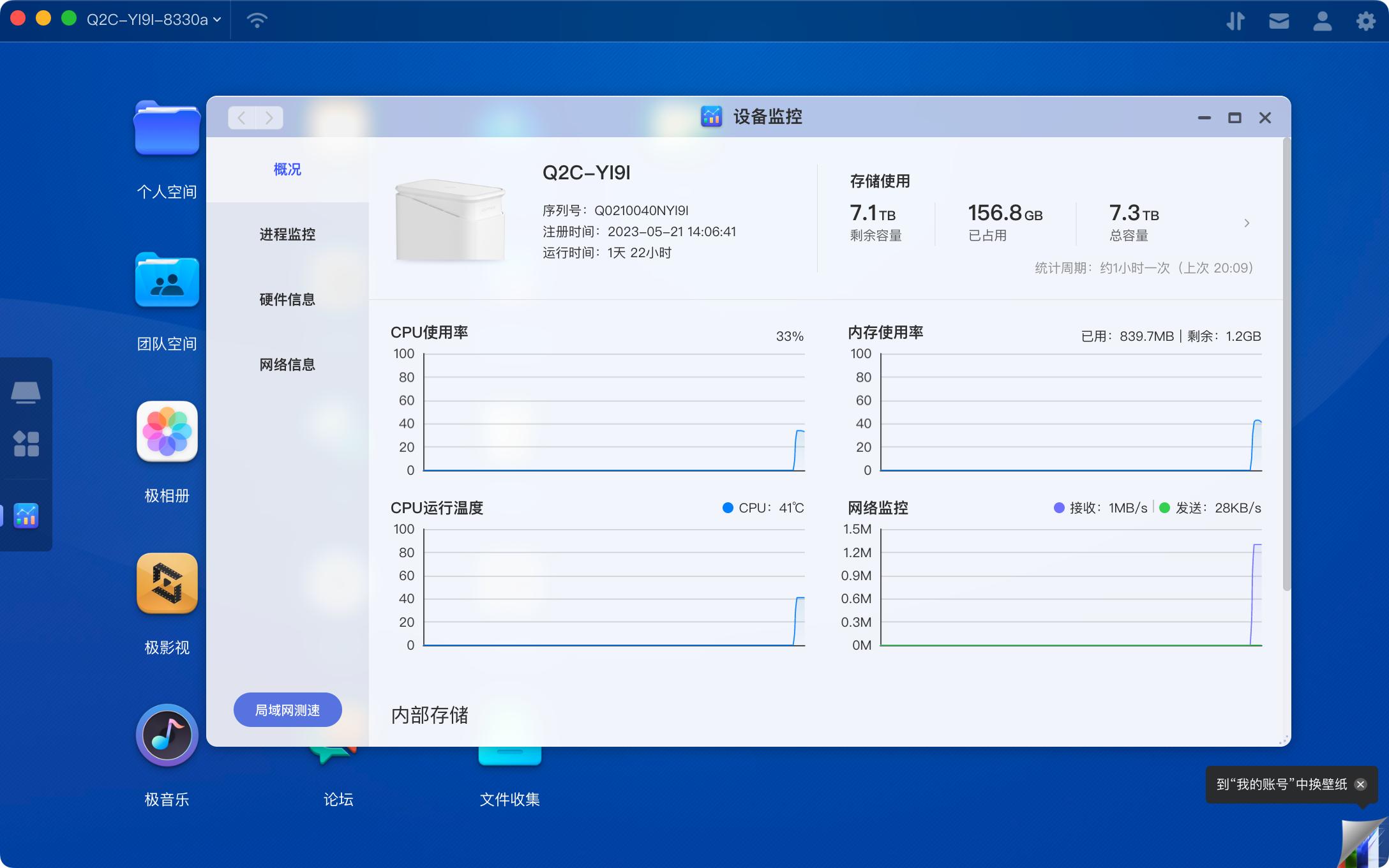Open settings via the gear icon

click(x=1366, y=20)
